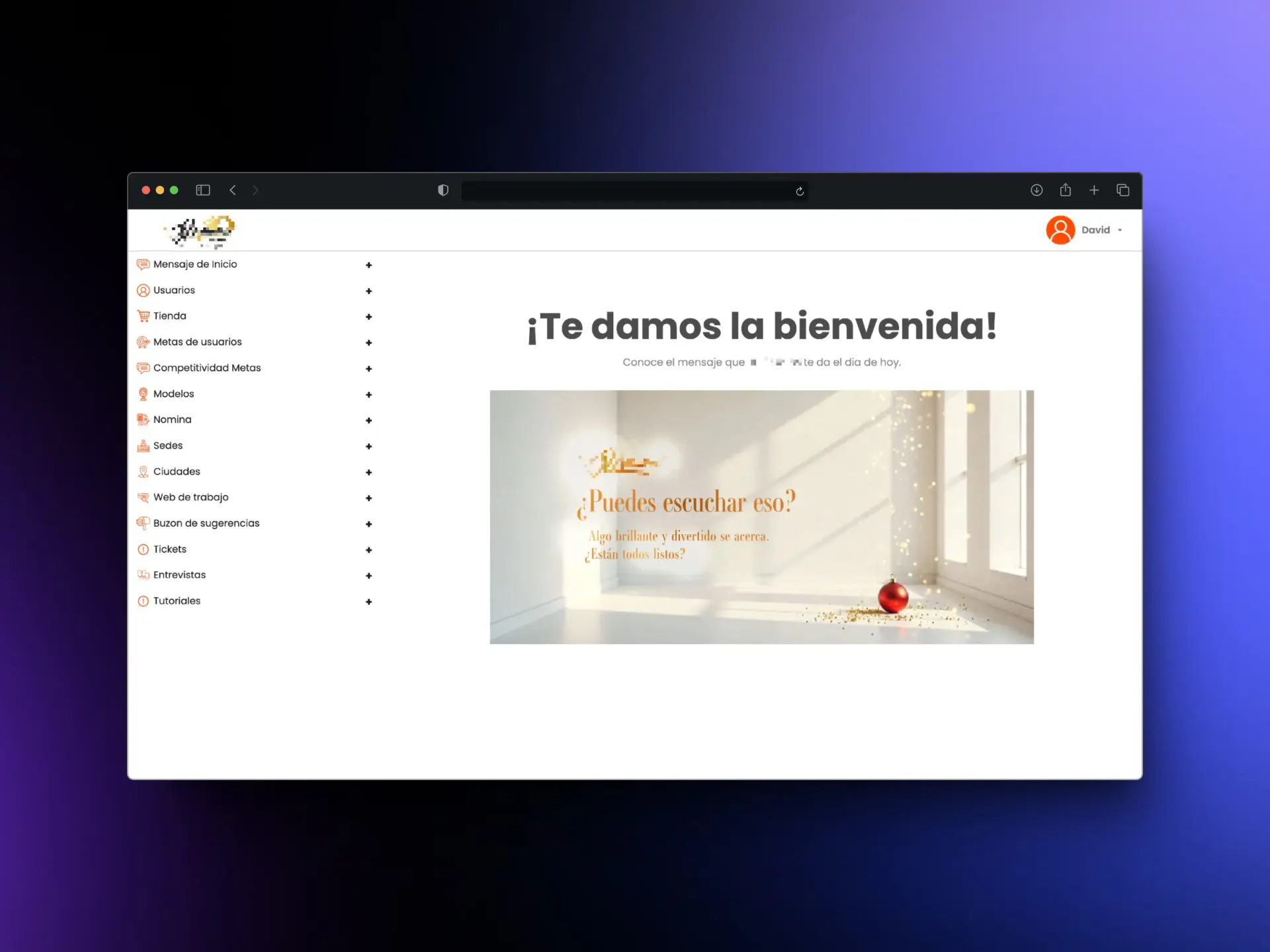Go back with browser back arrow
The image size is (1270, 952).
pyautogui.click(x=233, y=190)
